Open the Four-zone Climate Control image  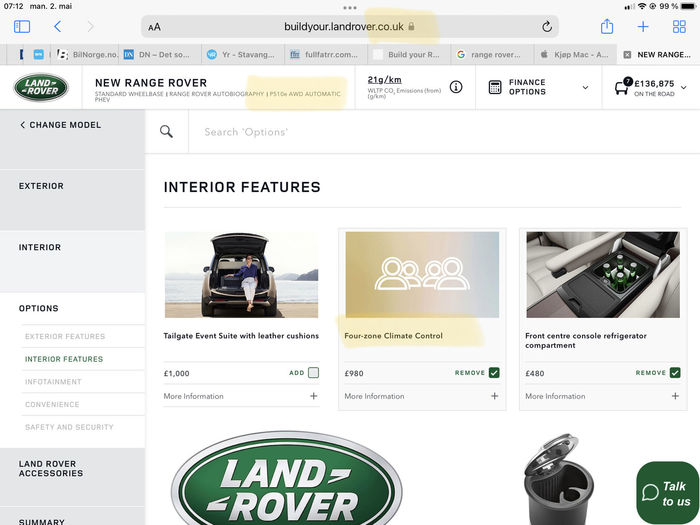pyautogui.click(x=422, y=275)
